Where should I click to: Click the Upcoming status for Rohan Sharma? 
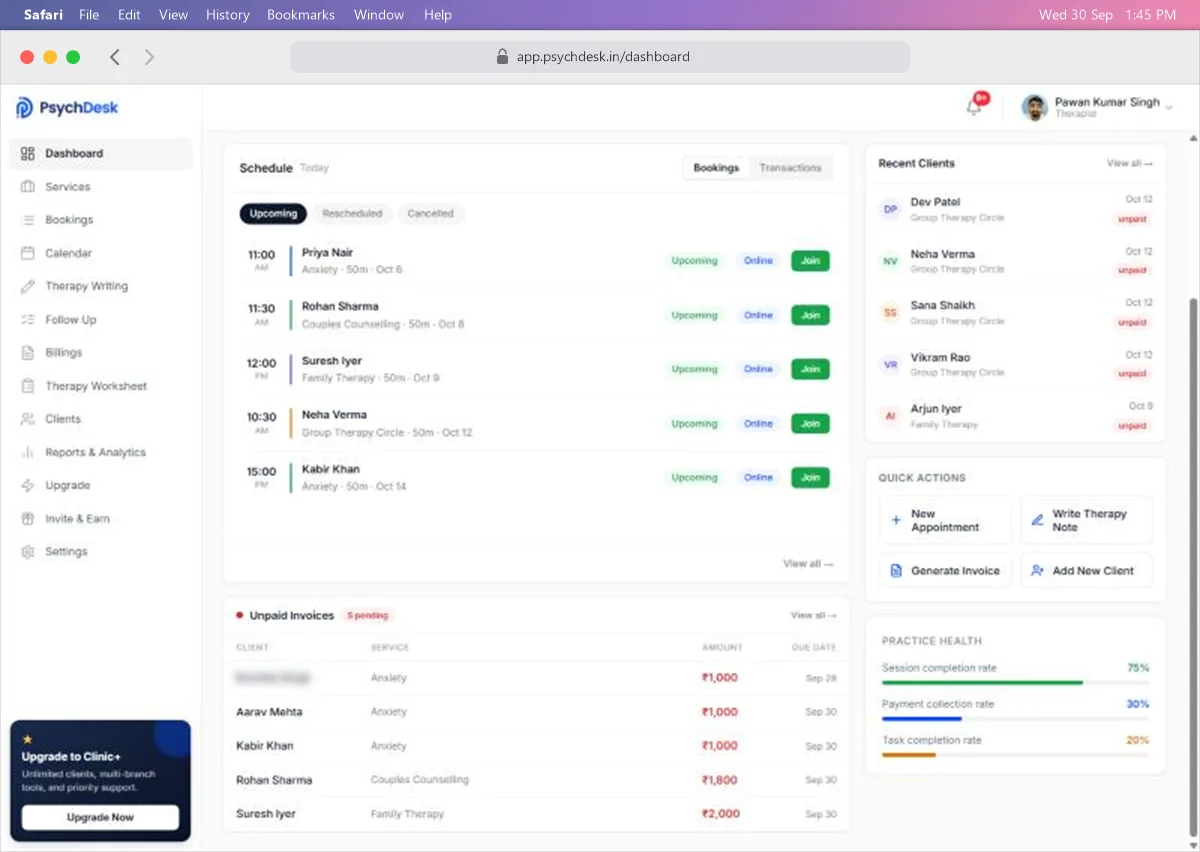pos(694,315)
